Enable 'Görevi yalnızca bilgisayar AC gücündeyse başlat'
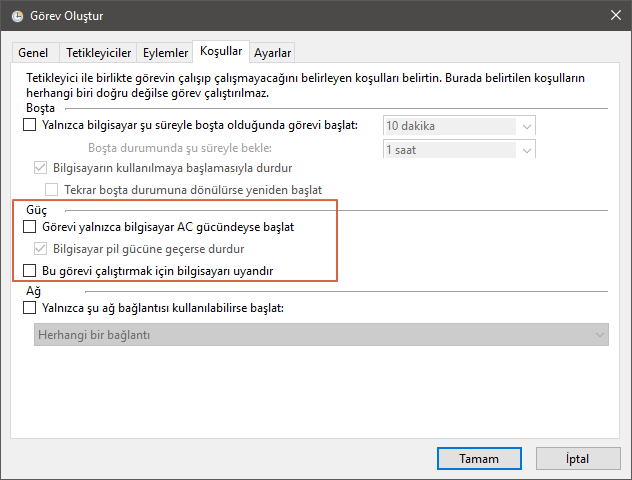The image size is (632, 480). click(29, 227)
